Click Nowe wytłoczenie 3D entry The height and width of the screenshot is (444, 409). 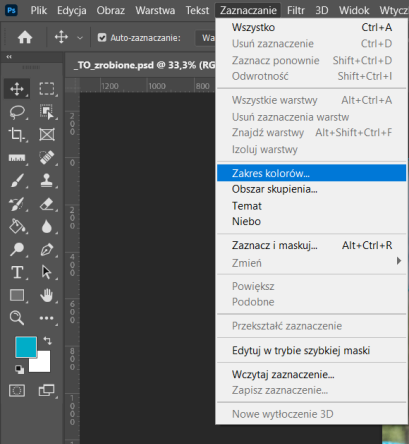tap(311, 414)
